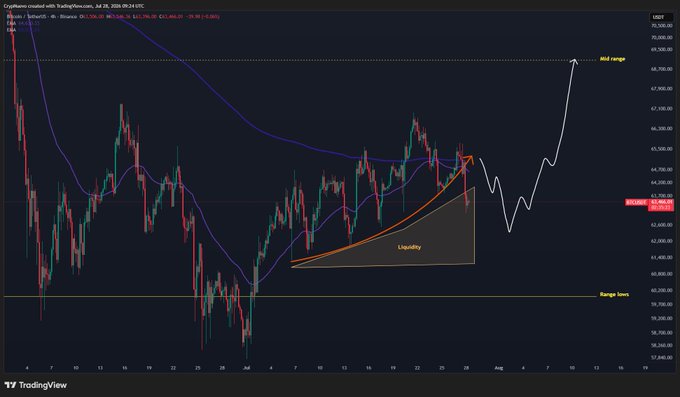Click the red current price label

(x=661, y=205)
